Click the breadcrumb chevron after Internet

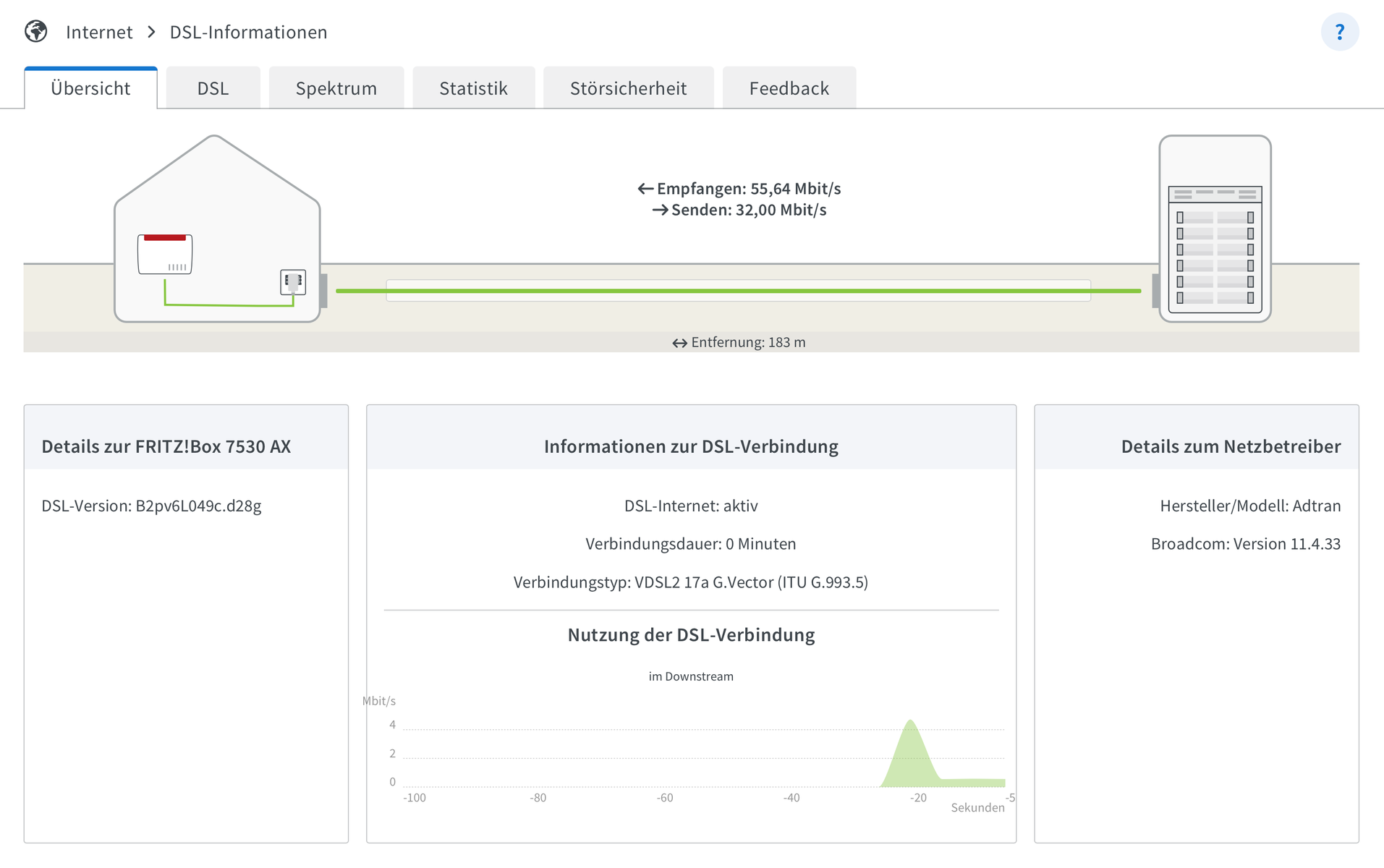151,32
